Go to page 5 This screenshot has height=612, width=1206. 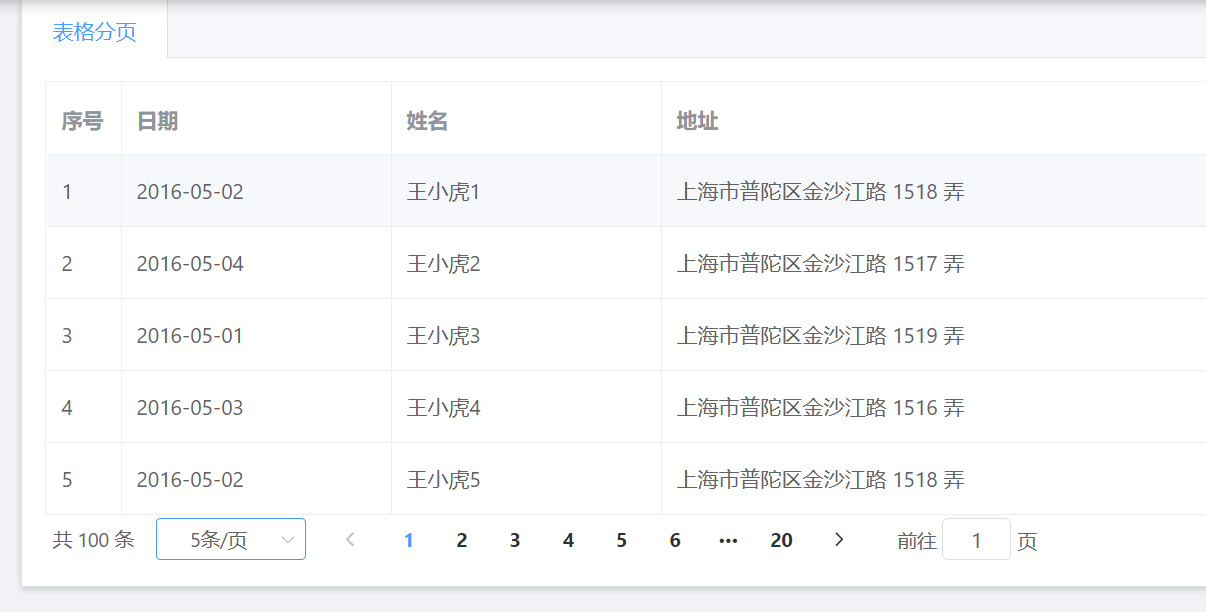pos(621,540)
